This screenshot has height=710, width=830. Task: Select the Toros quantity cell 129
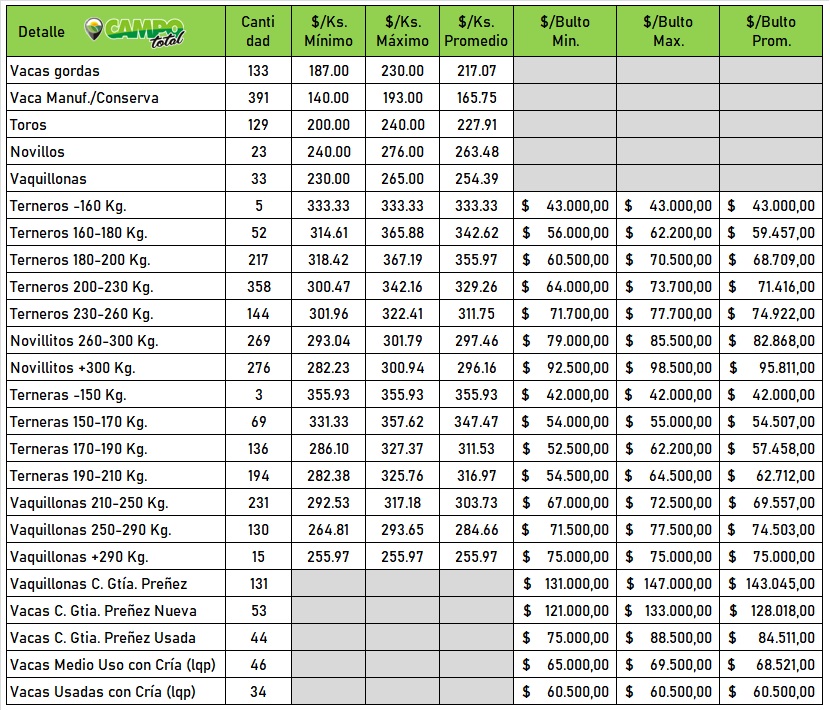[258, 125]
